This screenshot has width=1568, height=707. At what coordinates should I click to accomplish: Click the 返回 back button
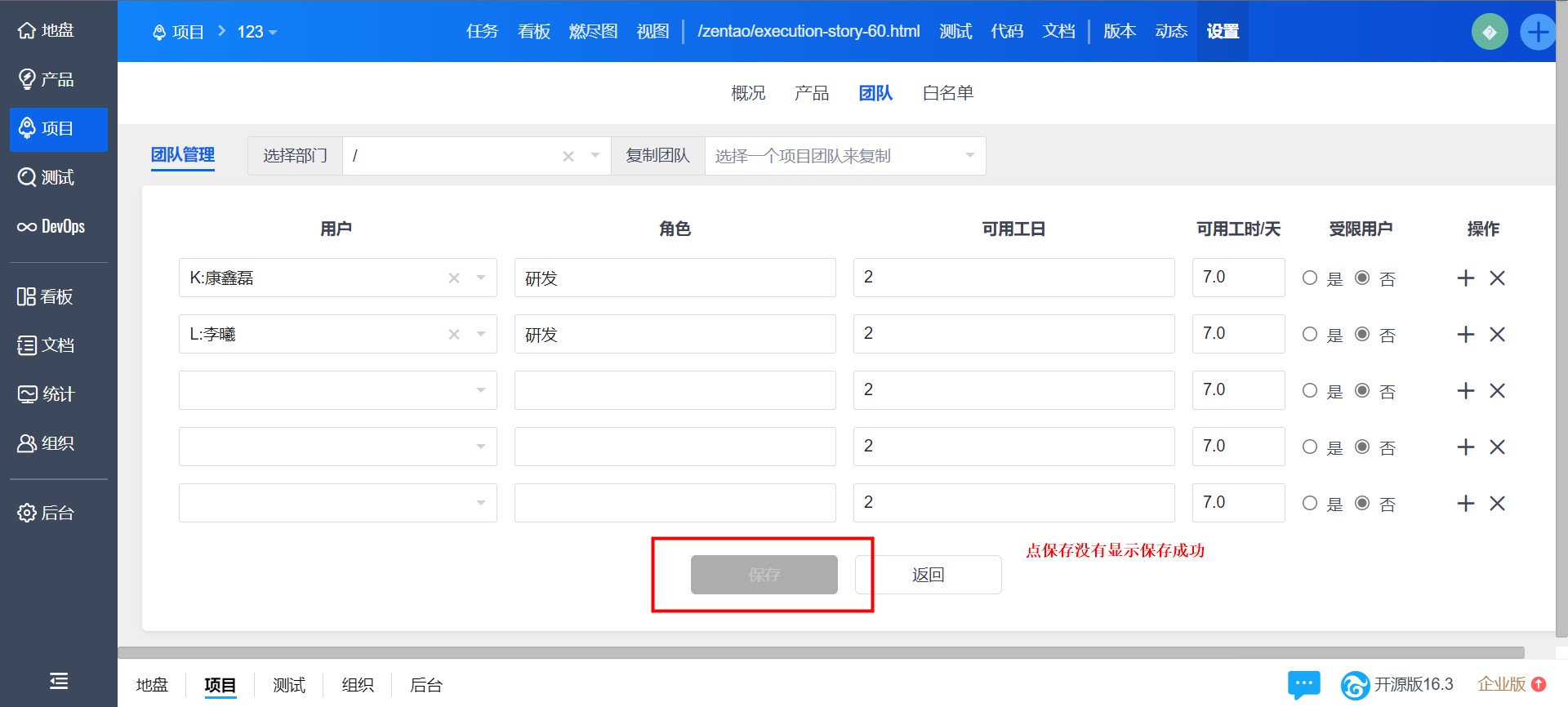pos(928,575)
